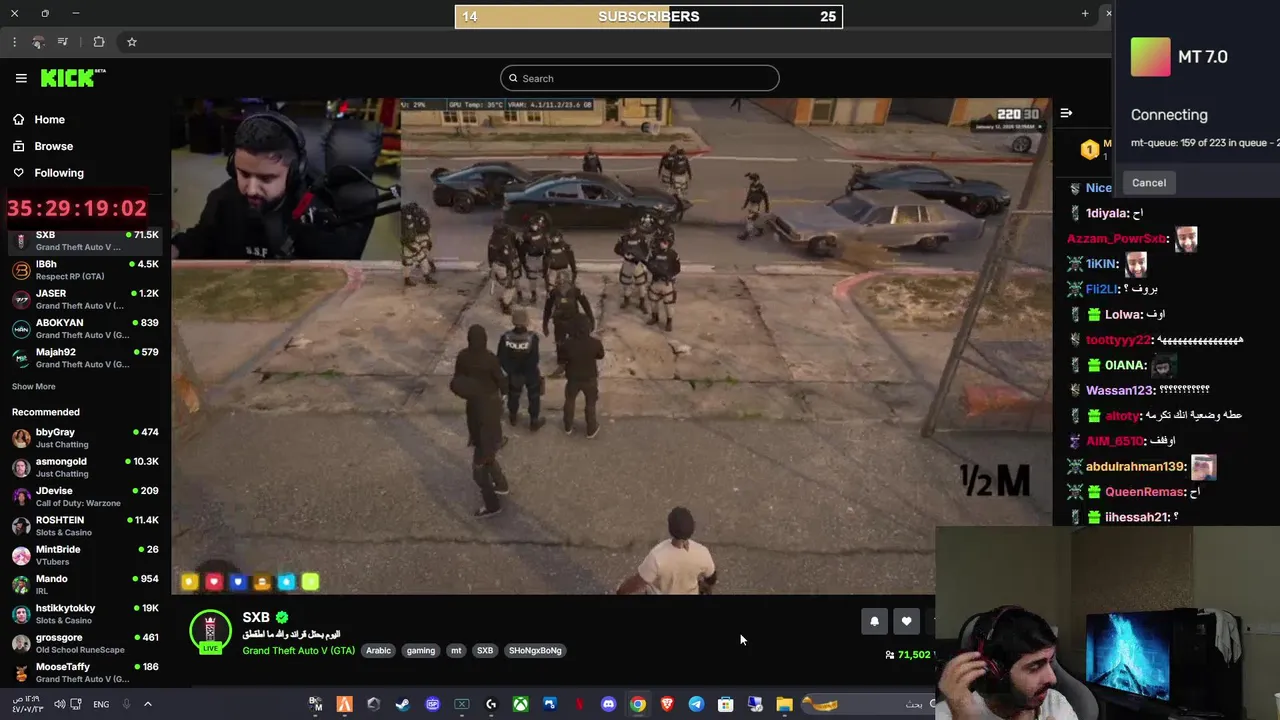Collapse the chat panel icon
The height and width of the screenshot is (720, 1280).
(x=1066, y=113)
